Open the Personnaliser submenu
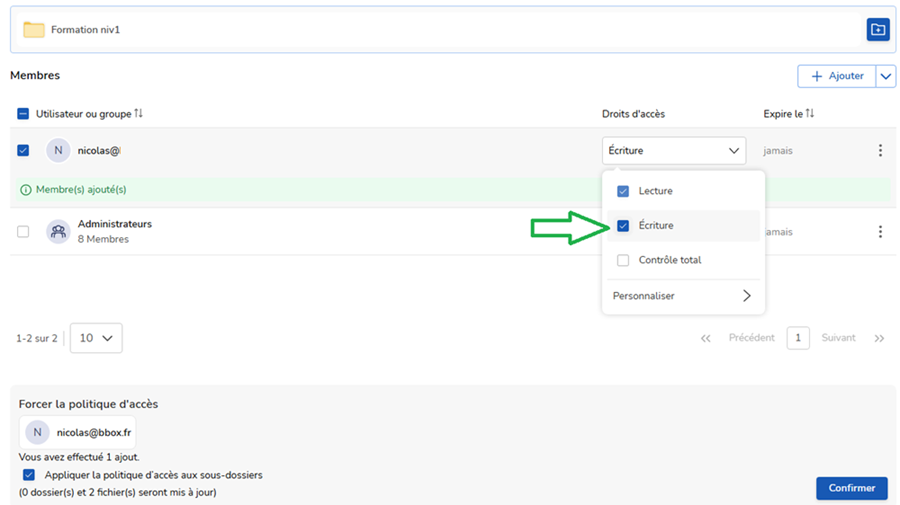 pos(682,296)
